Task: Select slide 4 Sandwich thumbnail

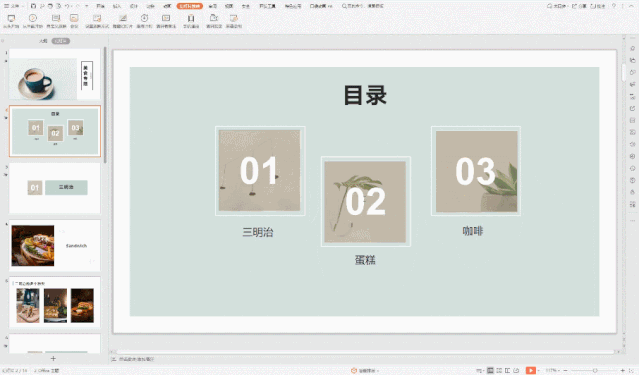Action: tap(55, 245)
